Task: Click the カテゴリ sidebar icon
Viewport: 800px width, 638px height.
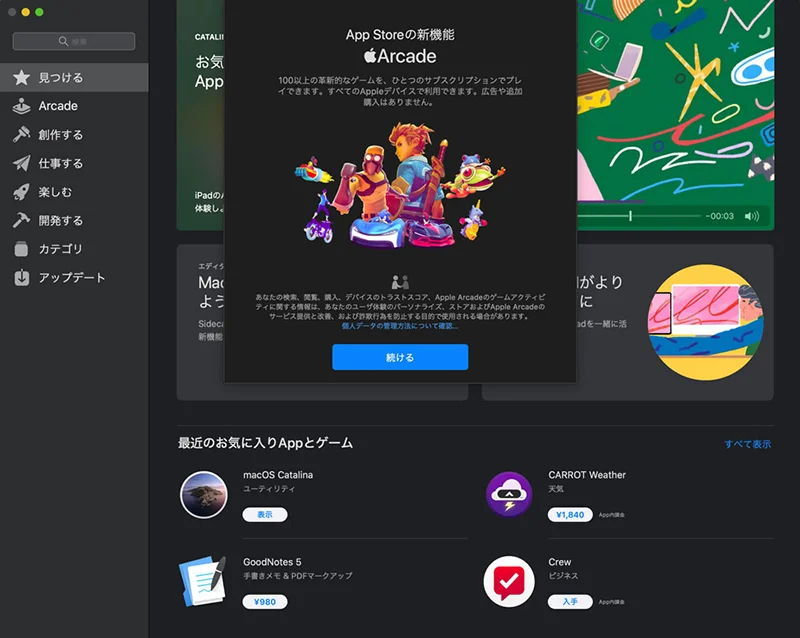Action: pyautogui.click(x=21, y=249)
